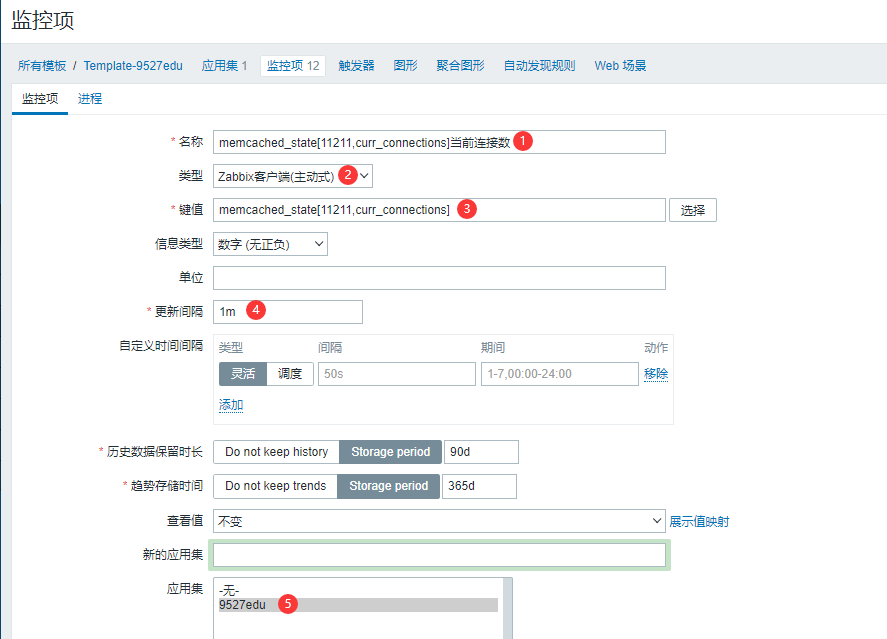This screenshot has height=639, width=887.
Task: Select the 调度 interval type toggle
Action: click(x=290, y=374)
